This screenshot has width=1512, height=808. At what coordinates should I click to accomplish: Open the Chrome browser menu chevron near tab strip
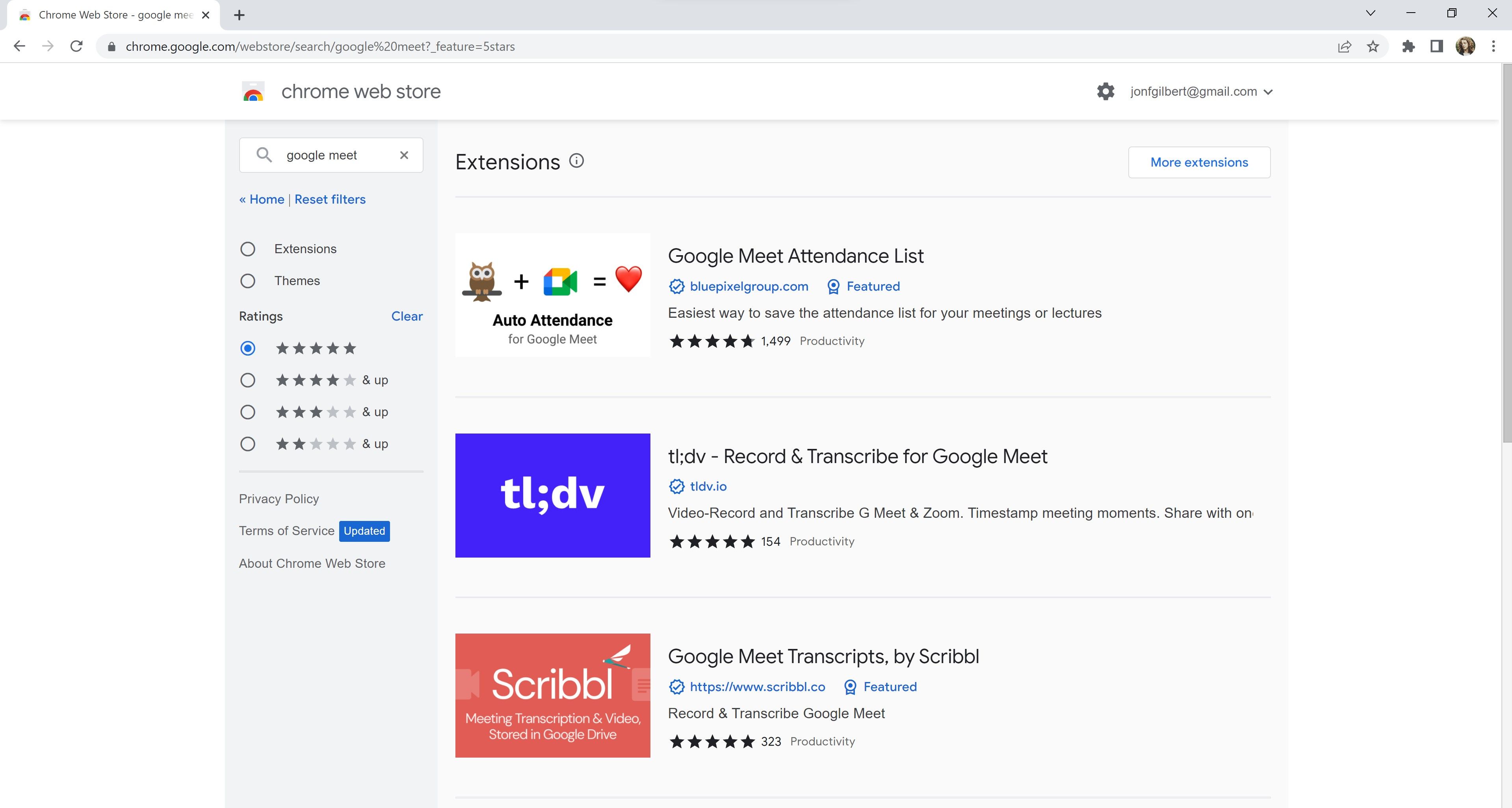coord(1370,12)
